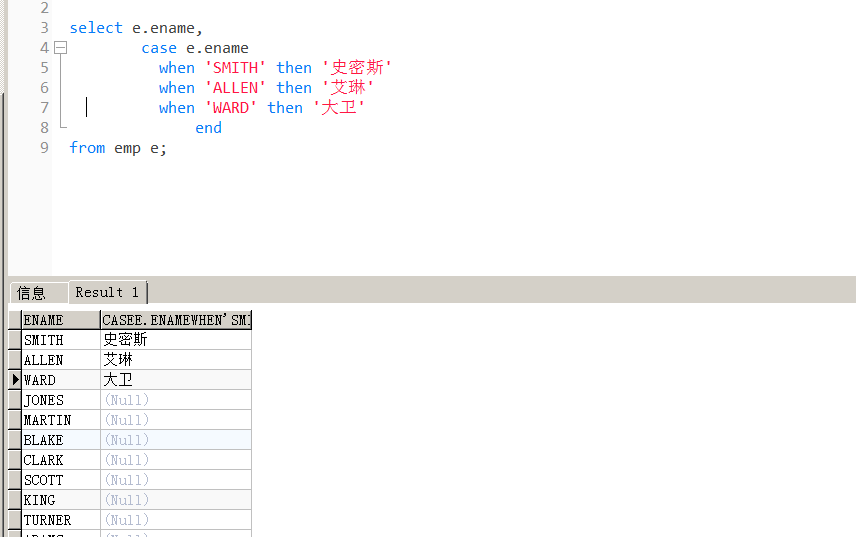Viewport: 856px width, 537px height.
Task: Click the '大卫' string literal in editor
Action: click(x=338, y=108)
